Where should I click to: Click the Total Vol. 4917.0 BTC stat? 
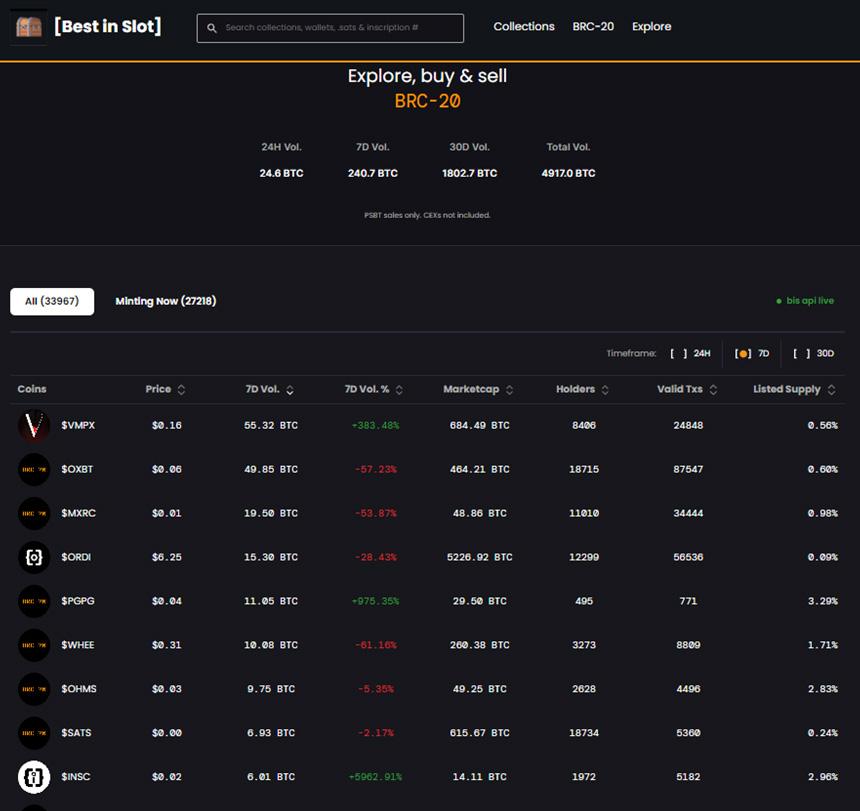(568, 160)
